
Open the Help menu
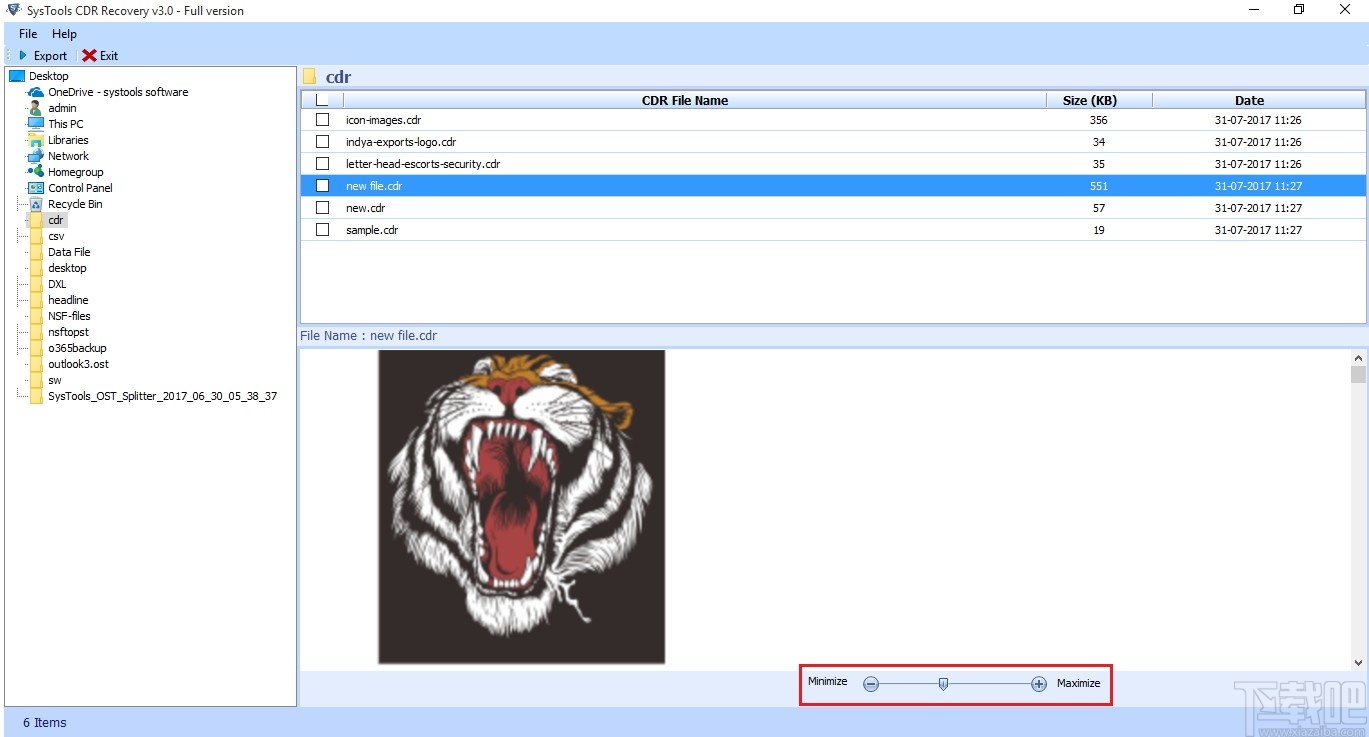64,34
